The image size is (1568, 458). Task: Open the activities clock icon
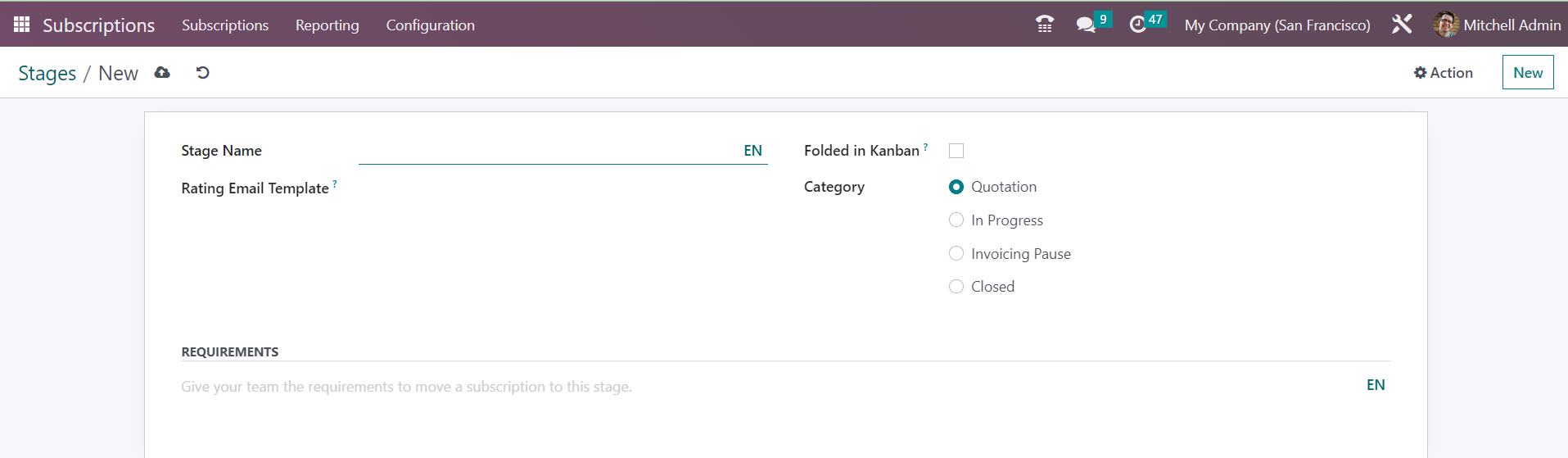(1137, 25)
